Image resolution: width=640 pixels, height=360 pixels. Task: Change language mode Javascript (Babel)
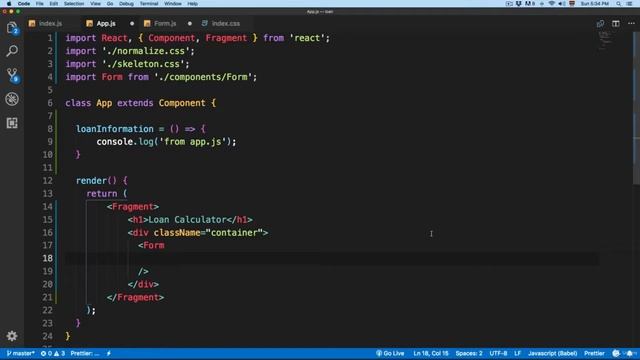(x=553, y=353)
